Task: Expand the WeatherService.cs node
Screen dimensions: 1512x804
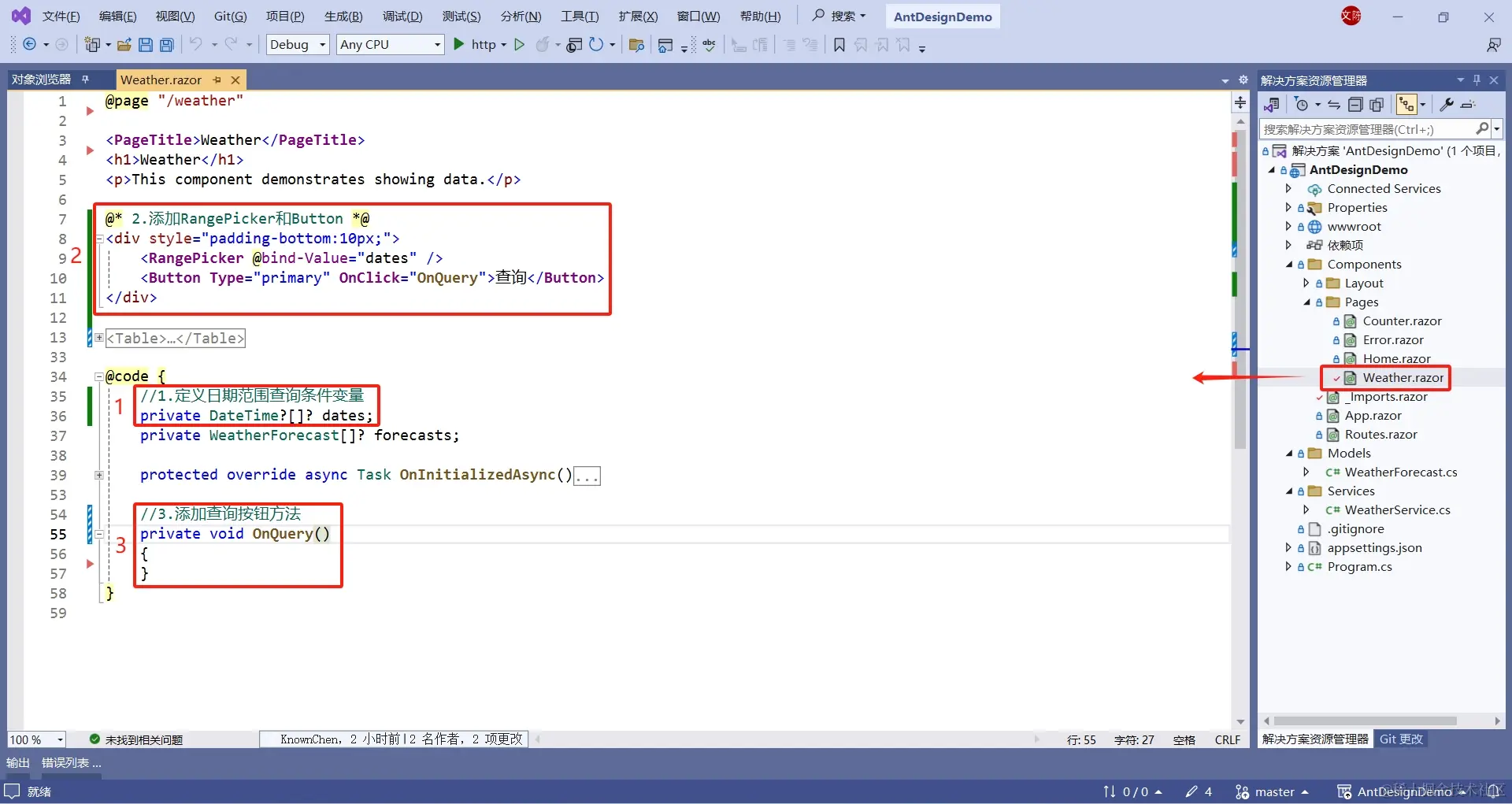Action: pos(1306,509)
